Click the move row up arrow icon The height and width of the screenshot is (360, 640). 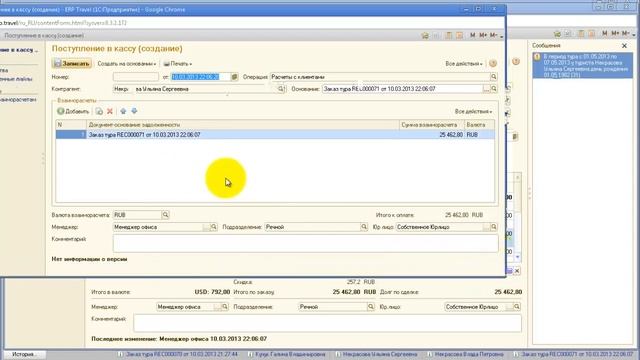point(123,111)
